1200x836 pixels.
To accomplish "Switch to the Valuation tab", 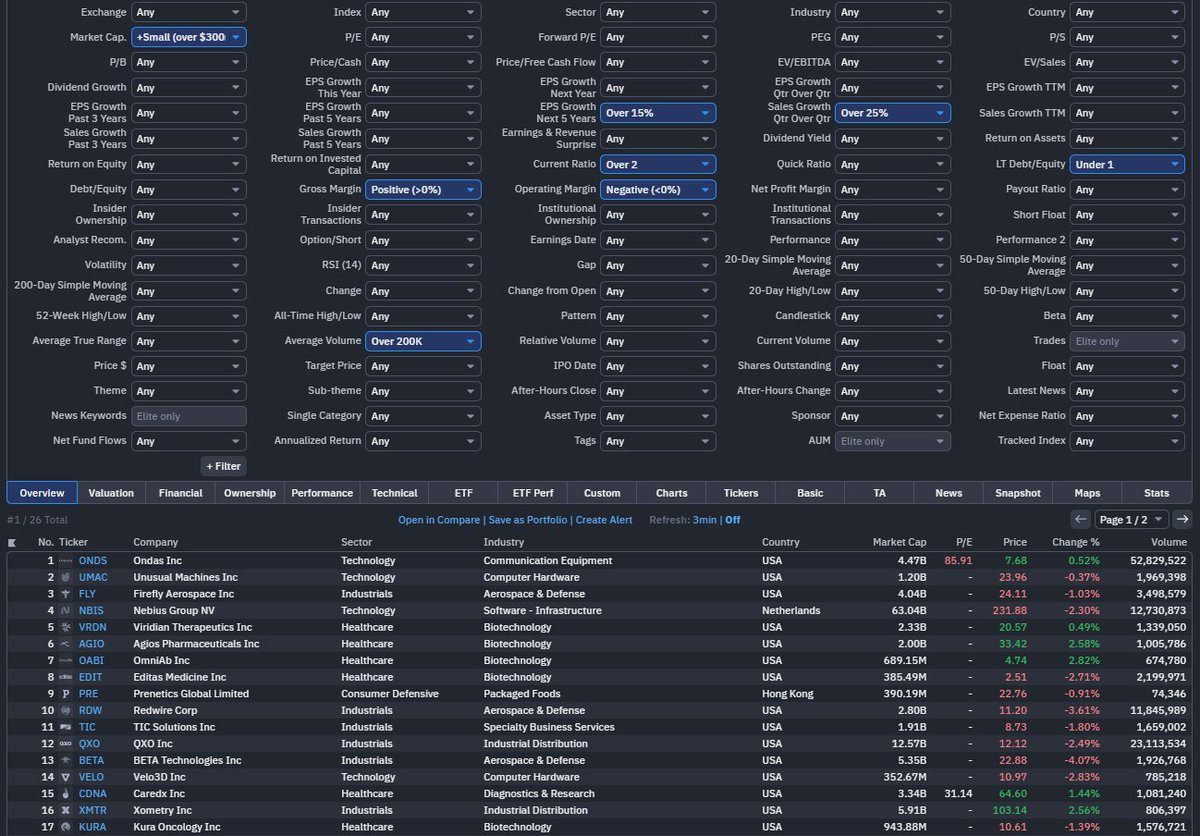I will tap(111, 493).
